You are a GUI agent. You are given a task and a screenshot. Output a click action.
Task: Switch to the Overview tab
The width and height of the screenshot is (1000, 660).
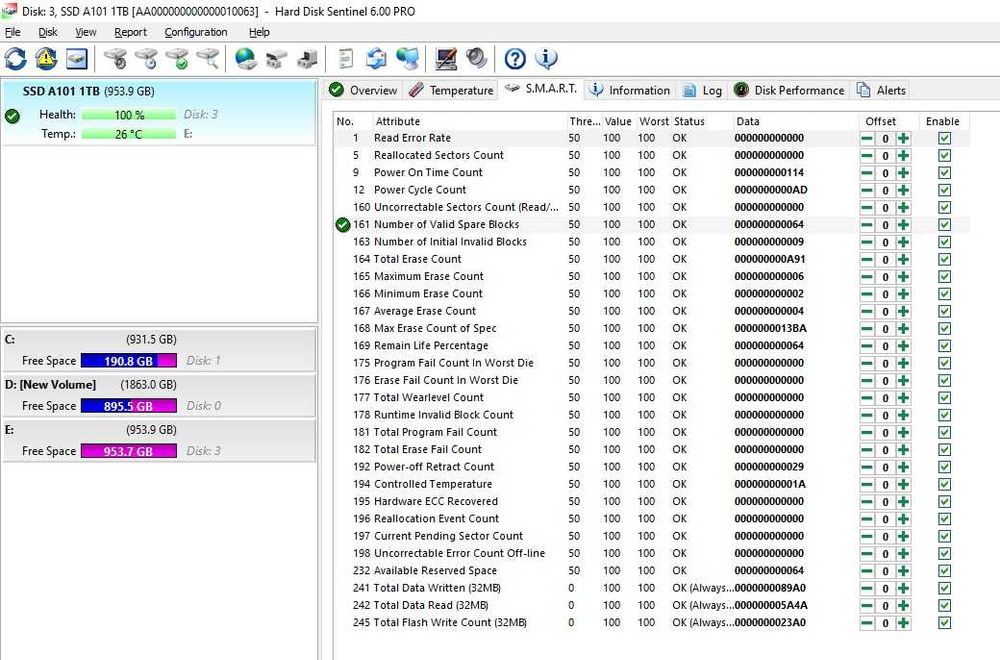click(364, 90)
